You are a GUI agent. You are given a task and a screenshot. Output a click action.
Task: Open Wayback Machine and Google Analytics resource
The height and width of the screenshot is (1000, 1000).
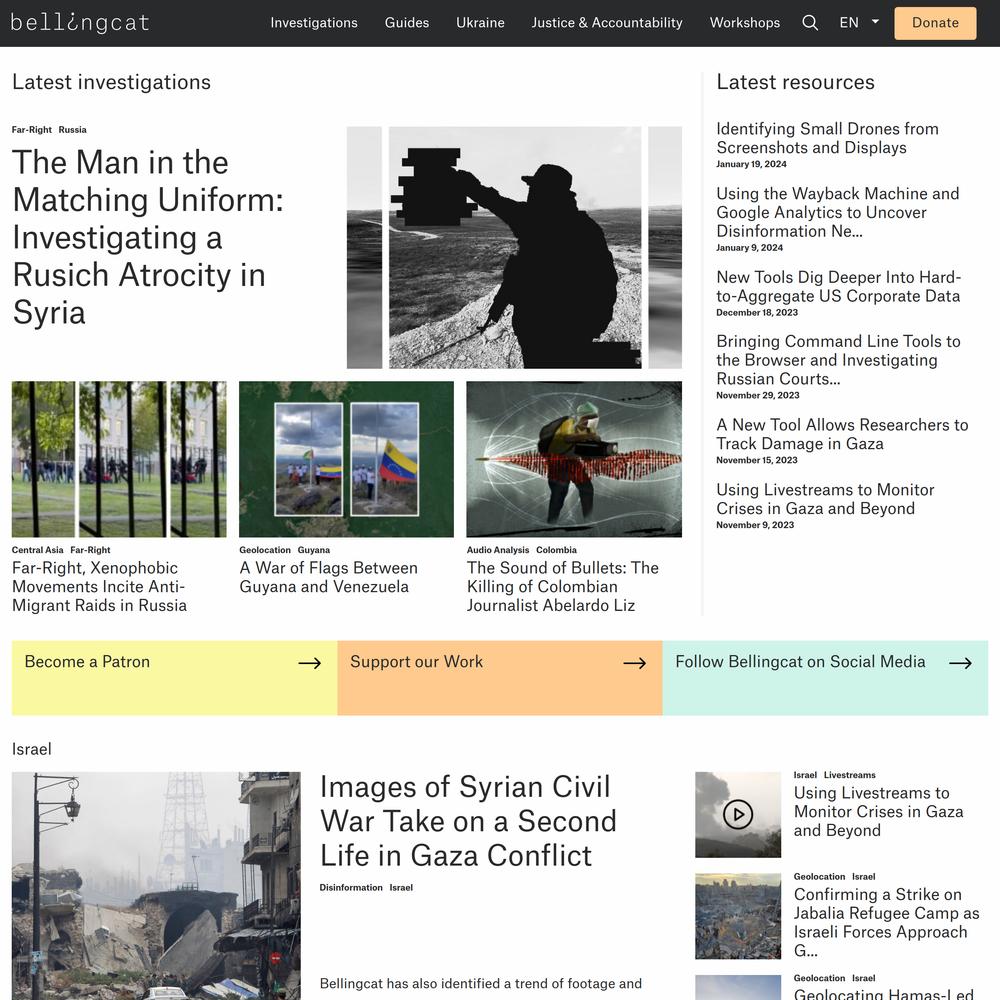[837, 212]
